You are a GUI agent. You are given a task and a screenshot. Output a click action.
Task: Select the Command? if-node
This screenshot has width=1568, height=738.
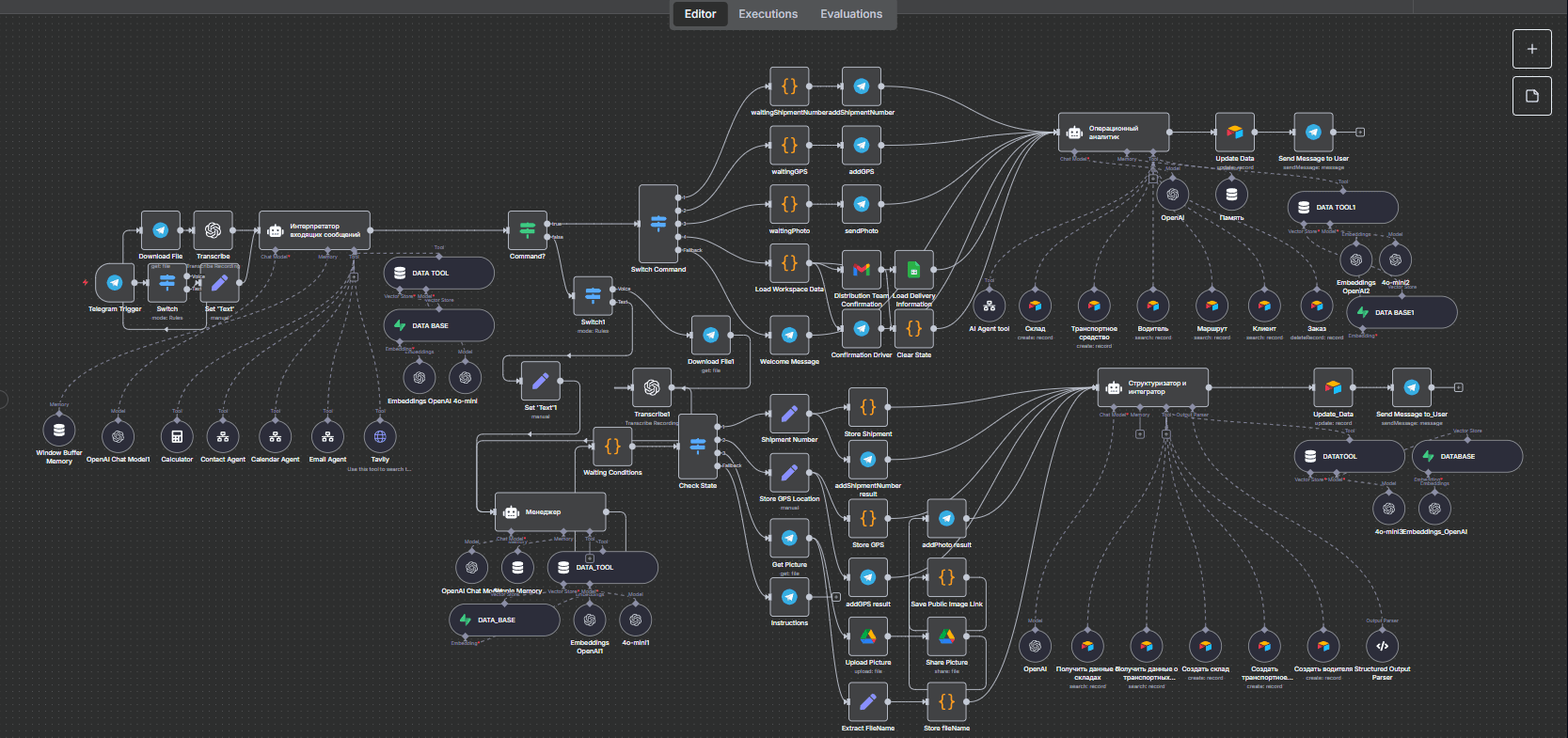pyautogui.click(x=528, y=230)
